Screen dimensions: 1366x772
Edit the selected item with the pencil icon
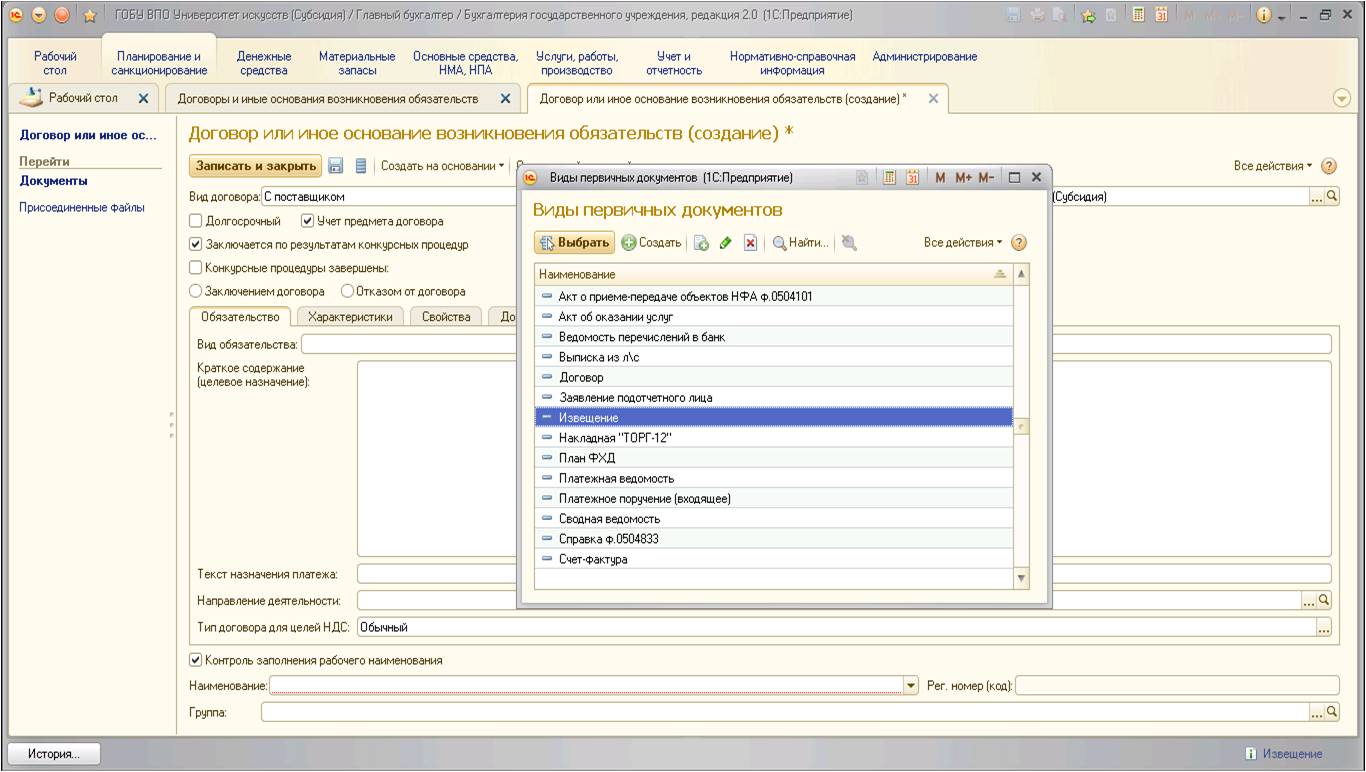pos(726,243)
